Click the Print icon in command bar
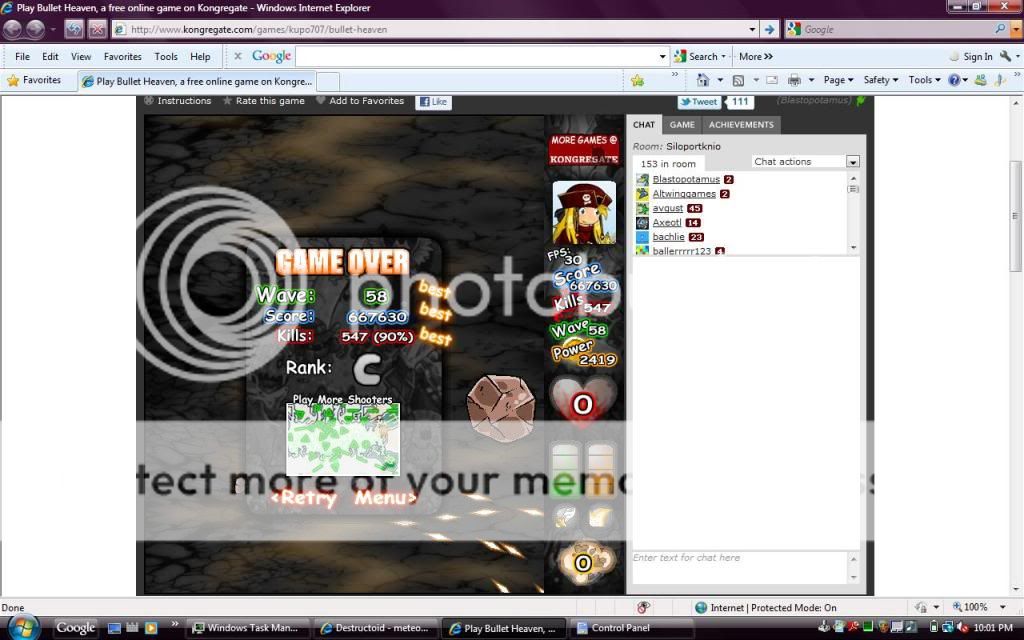1024x640 pixels. pyautogui.click(x=794, y=80)
